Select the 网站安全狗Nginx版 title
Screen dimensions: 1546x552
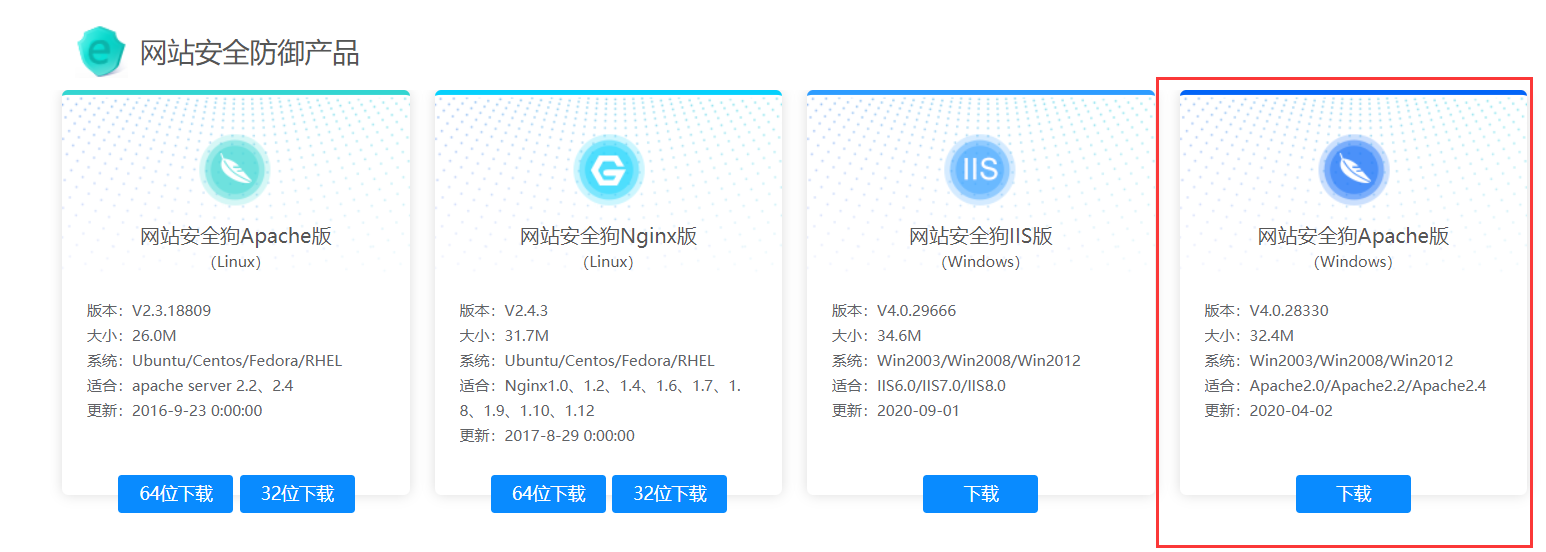(608, 237)
